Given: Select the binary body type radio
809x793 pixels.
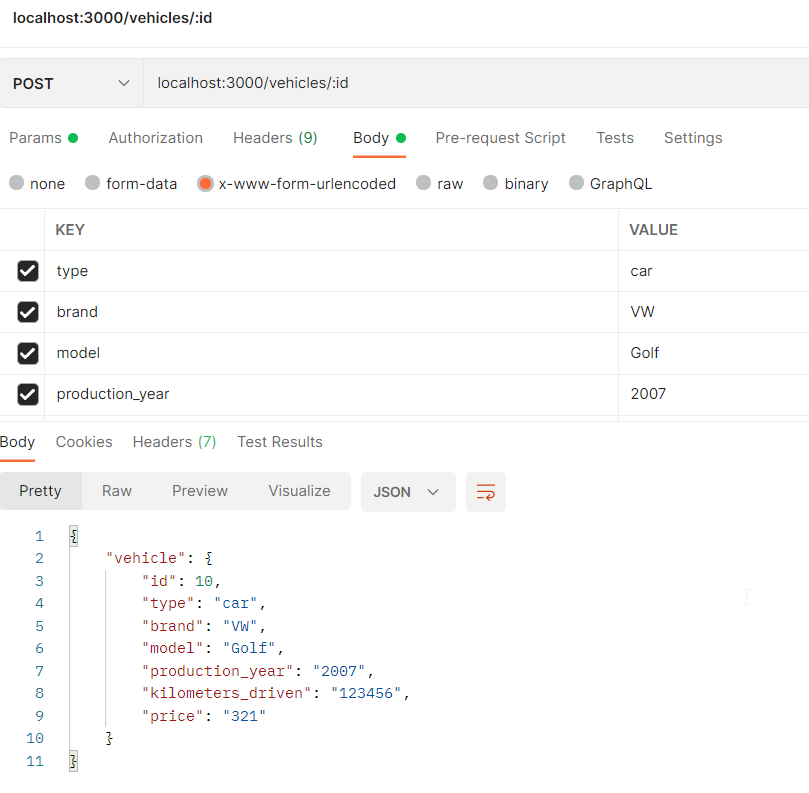Looking at the screenshot, I should 490,183.
